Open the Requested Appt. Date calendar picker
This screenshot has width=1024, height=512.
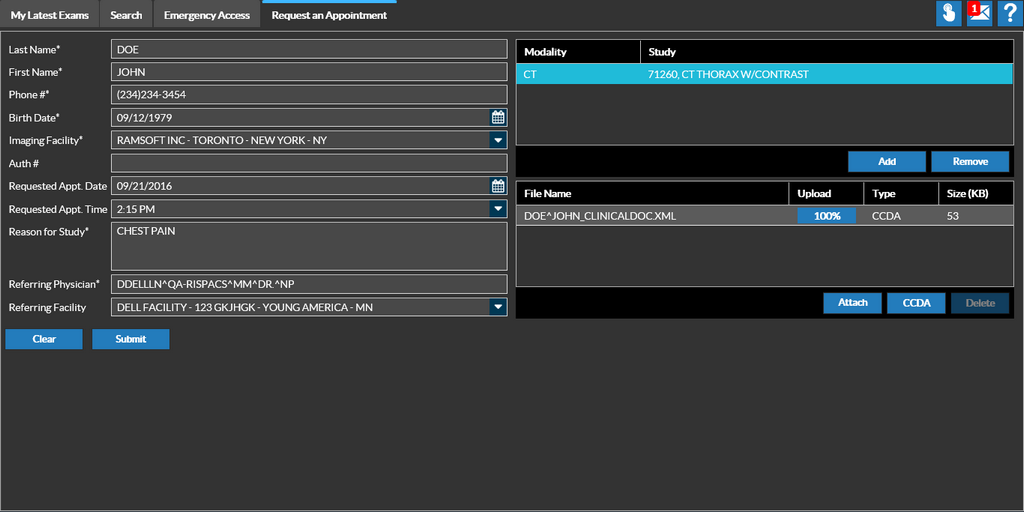tap(498, 186)
